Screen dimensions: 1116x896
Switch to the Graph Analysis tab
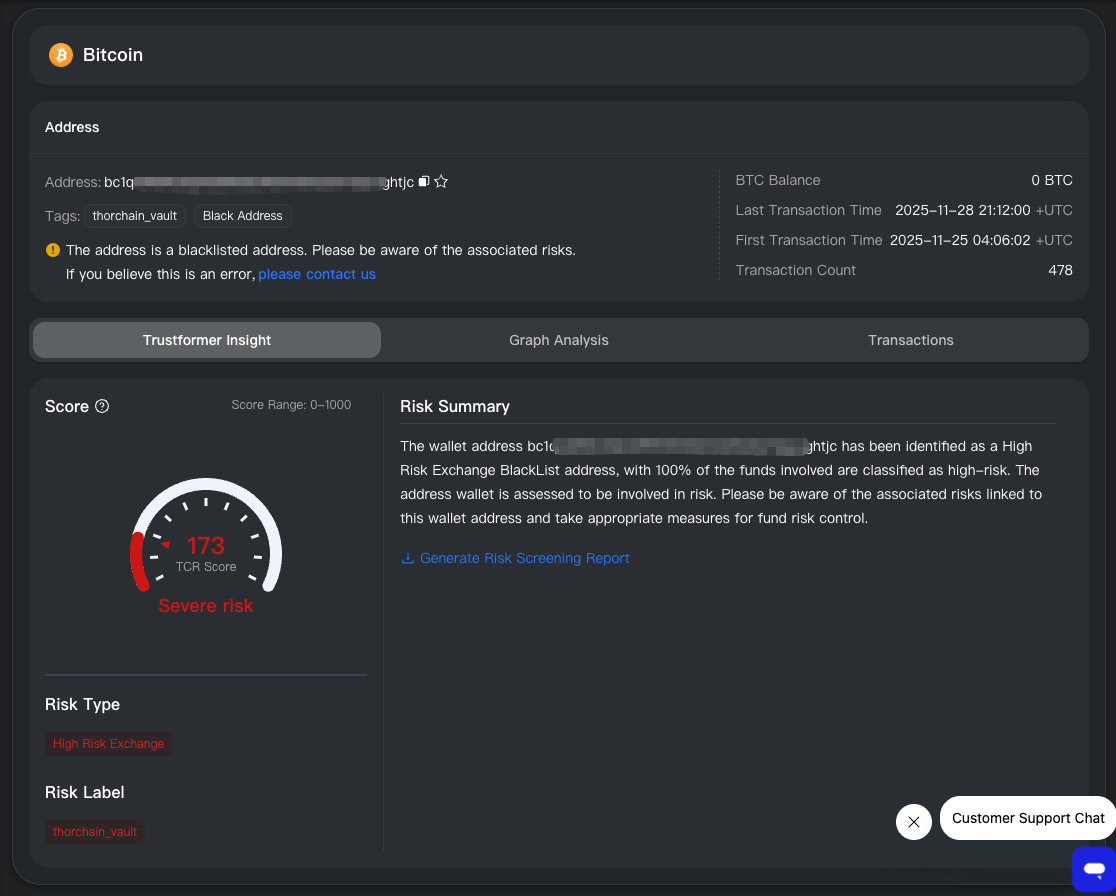558,340
